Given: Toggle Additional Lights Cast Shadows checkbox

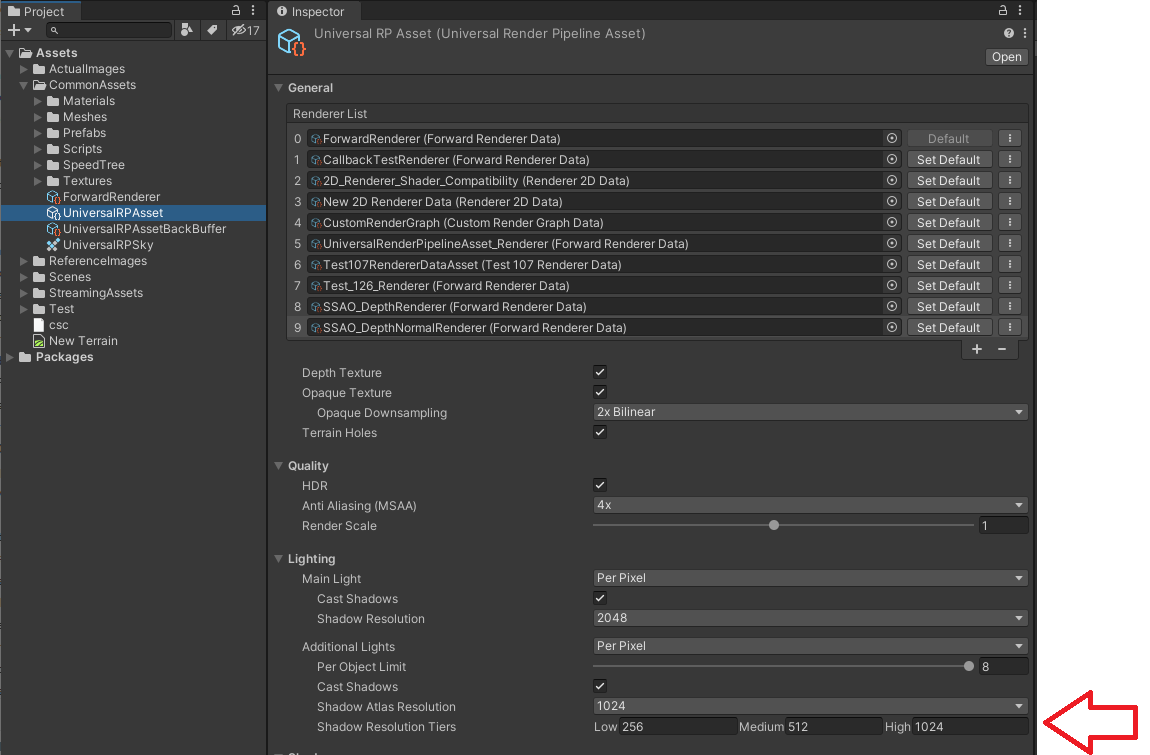Looking at the screenshot, I should tap(600, 686).
